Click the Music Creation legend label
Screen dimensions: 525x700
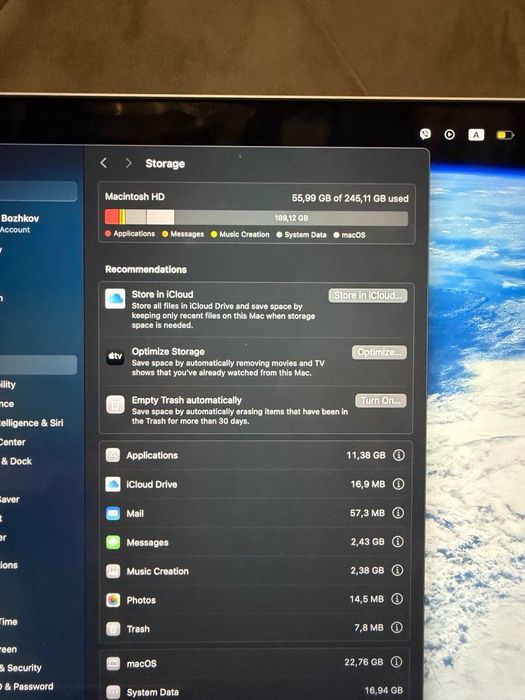(x=240, y=234)
